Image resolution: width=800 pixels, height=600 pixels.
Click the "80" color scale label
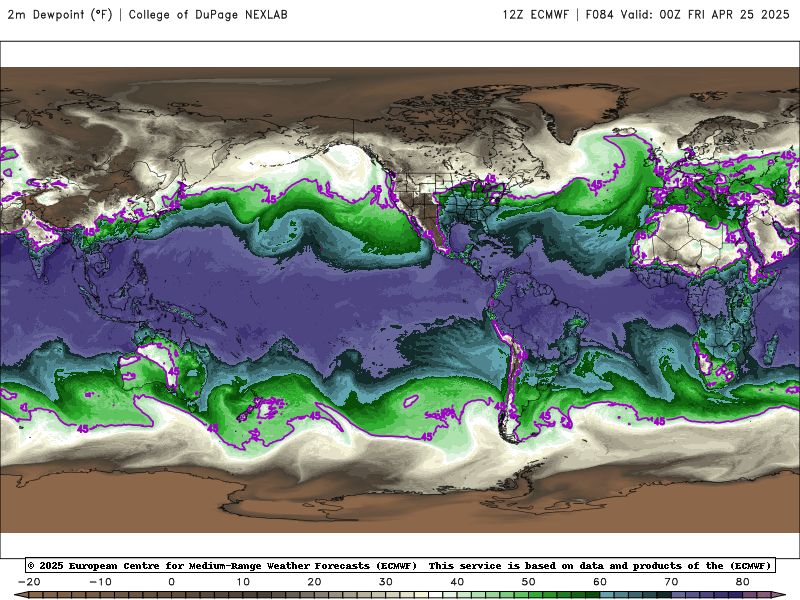click(x=743, y=582)
